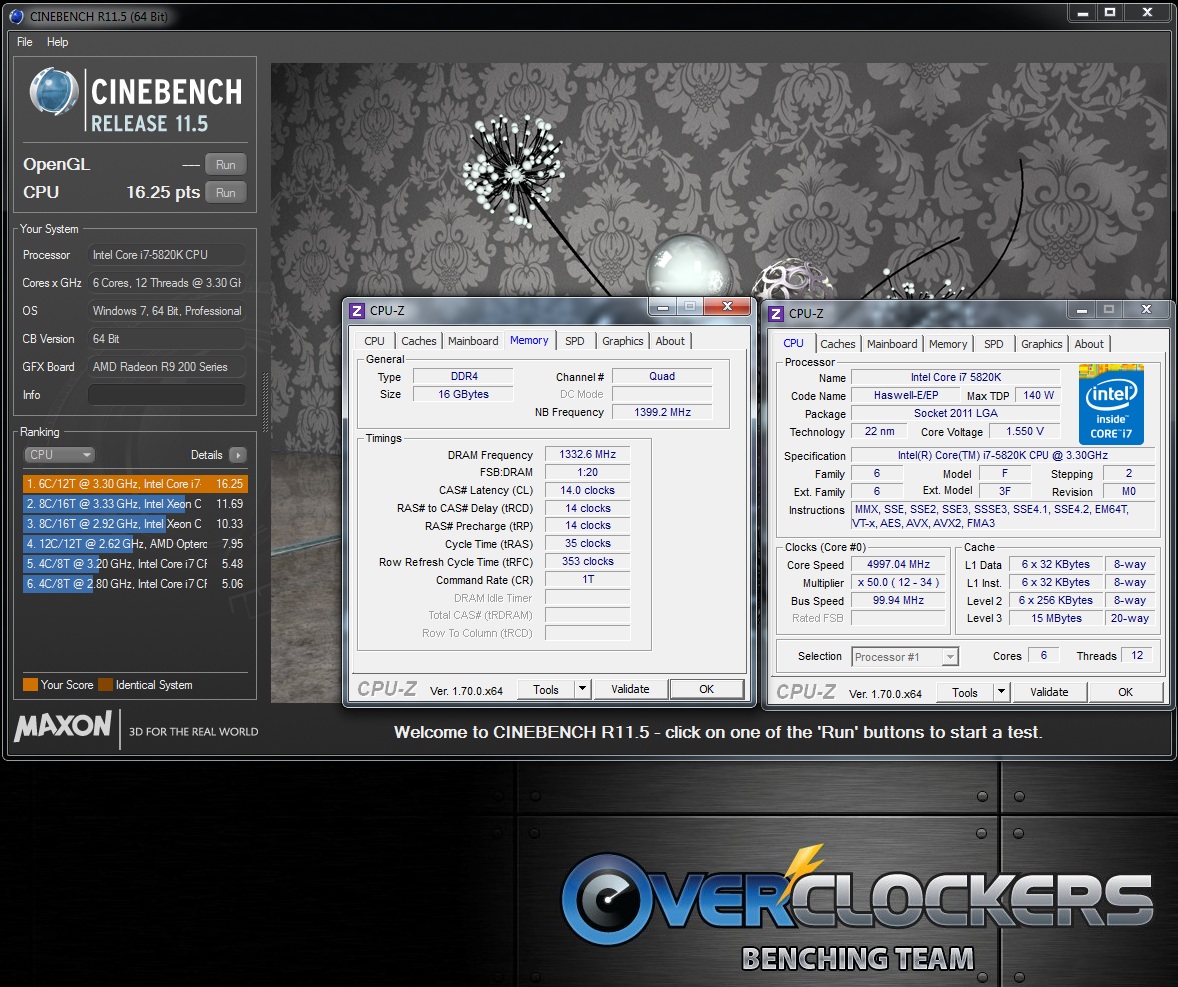This screenshot has width=1178, height=987.
Task: Open About tab in right CPU-Z window
Action: [1089, 344]
